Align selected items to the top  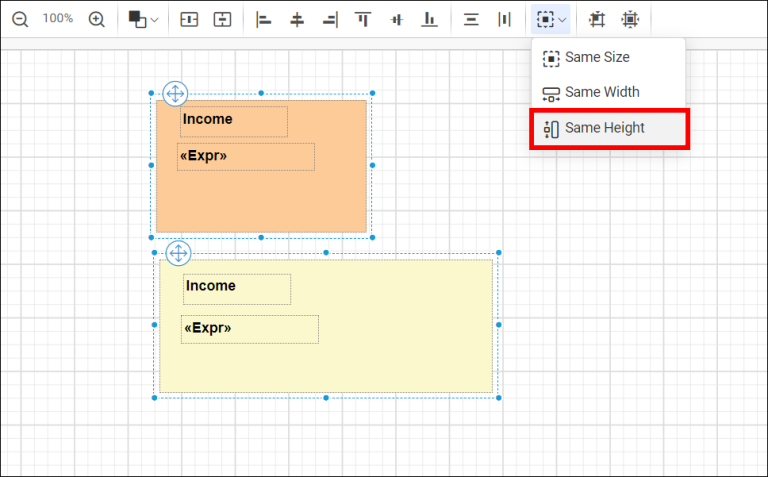pyautogui.click(x=363, y=20)
